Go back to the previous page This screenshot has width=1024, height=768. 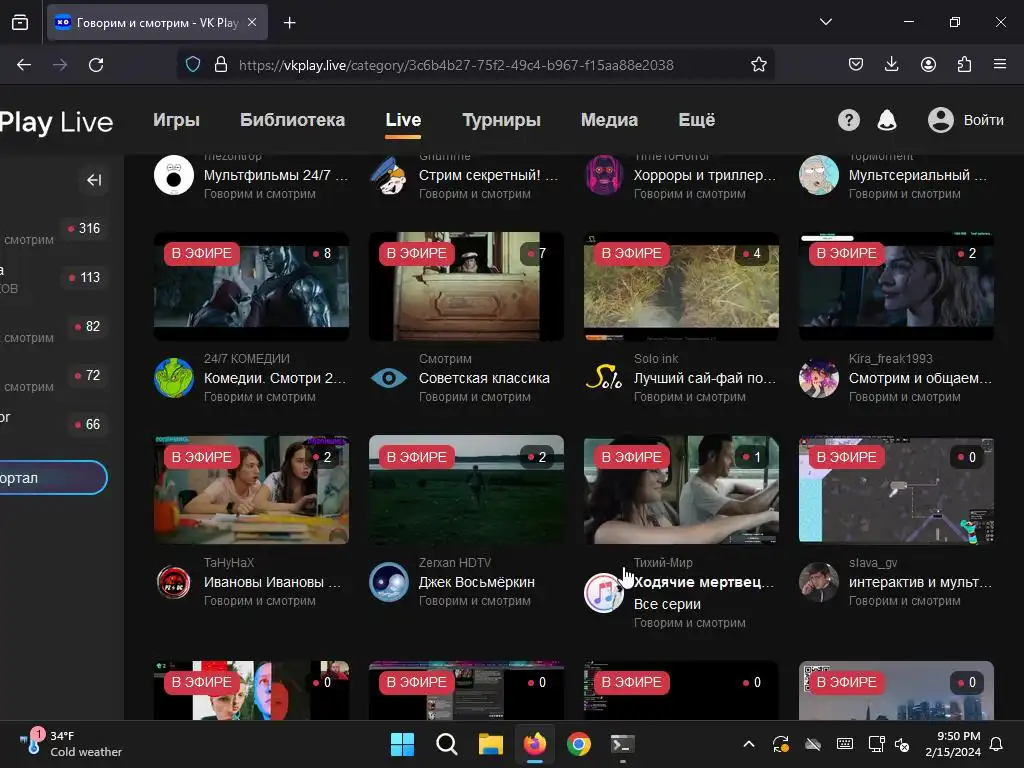coord(24,65)
